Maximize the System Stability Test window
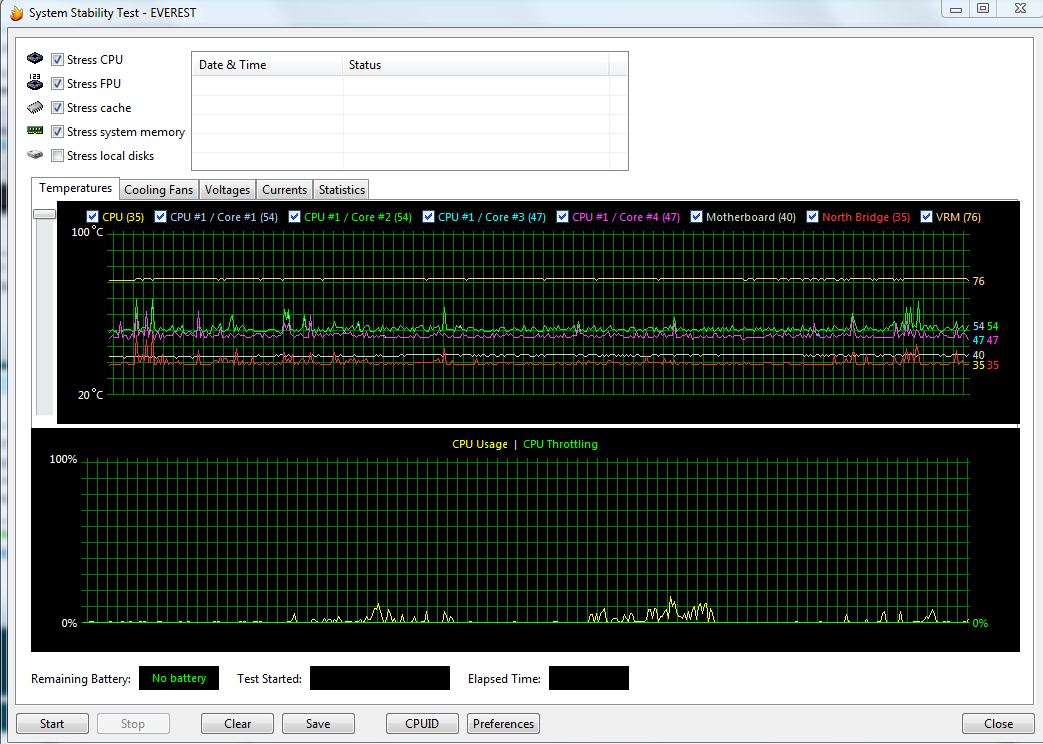The image size is (1043, 744). [983, 9]
